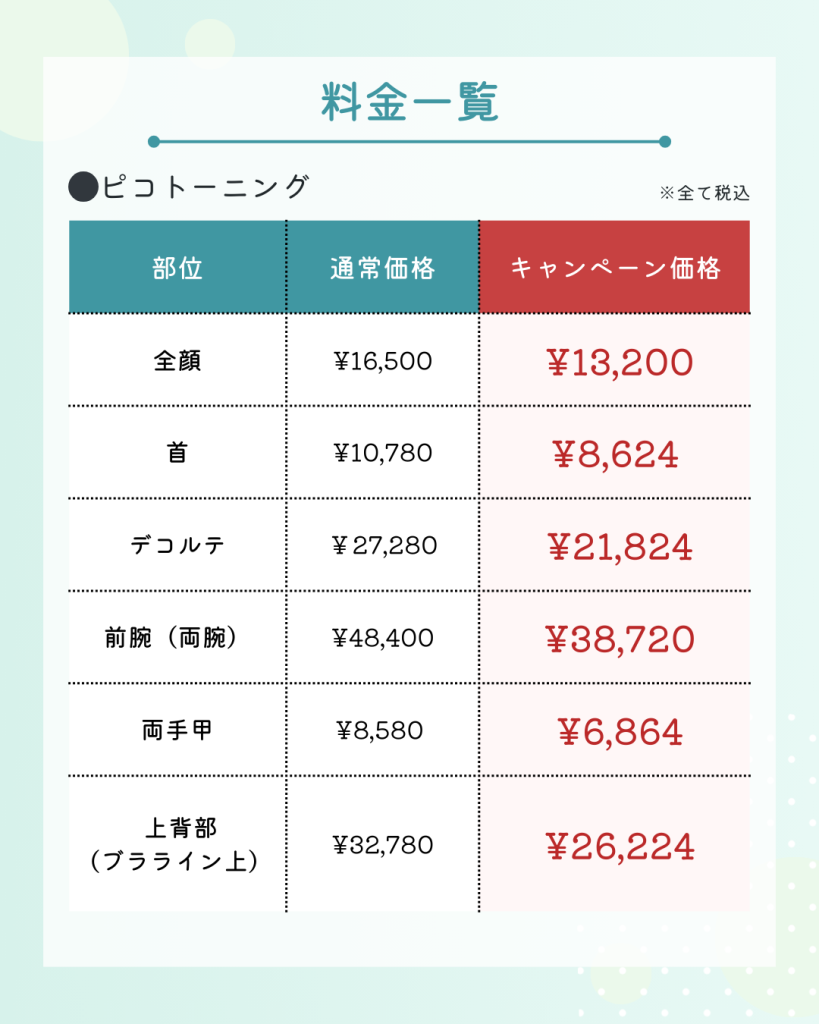Click the ¥6,864 campaign price
Image resolution: width=819 pixels, height=1024 pixels.
[620, 732]
